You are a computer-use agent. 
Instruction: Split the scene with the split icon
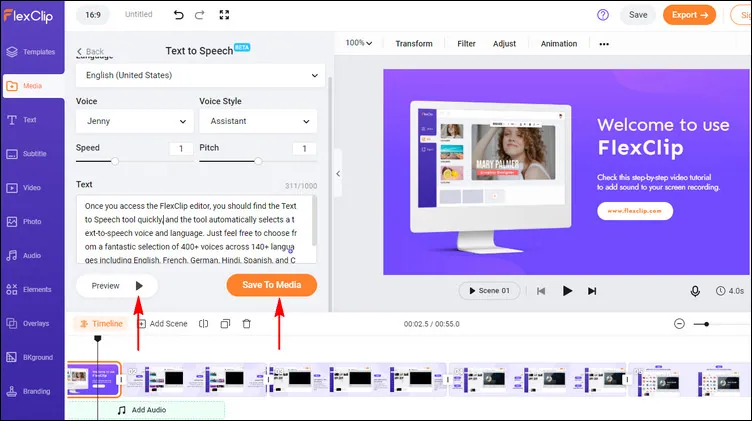[x=203, y=324]
